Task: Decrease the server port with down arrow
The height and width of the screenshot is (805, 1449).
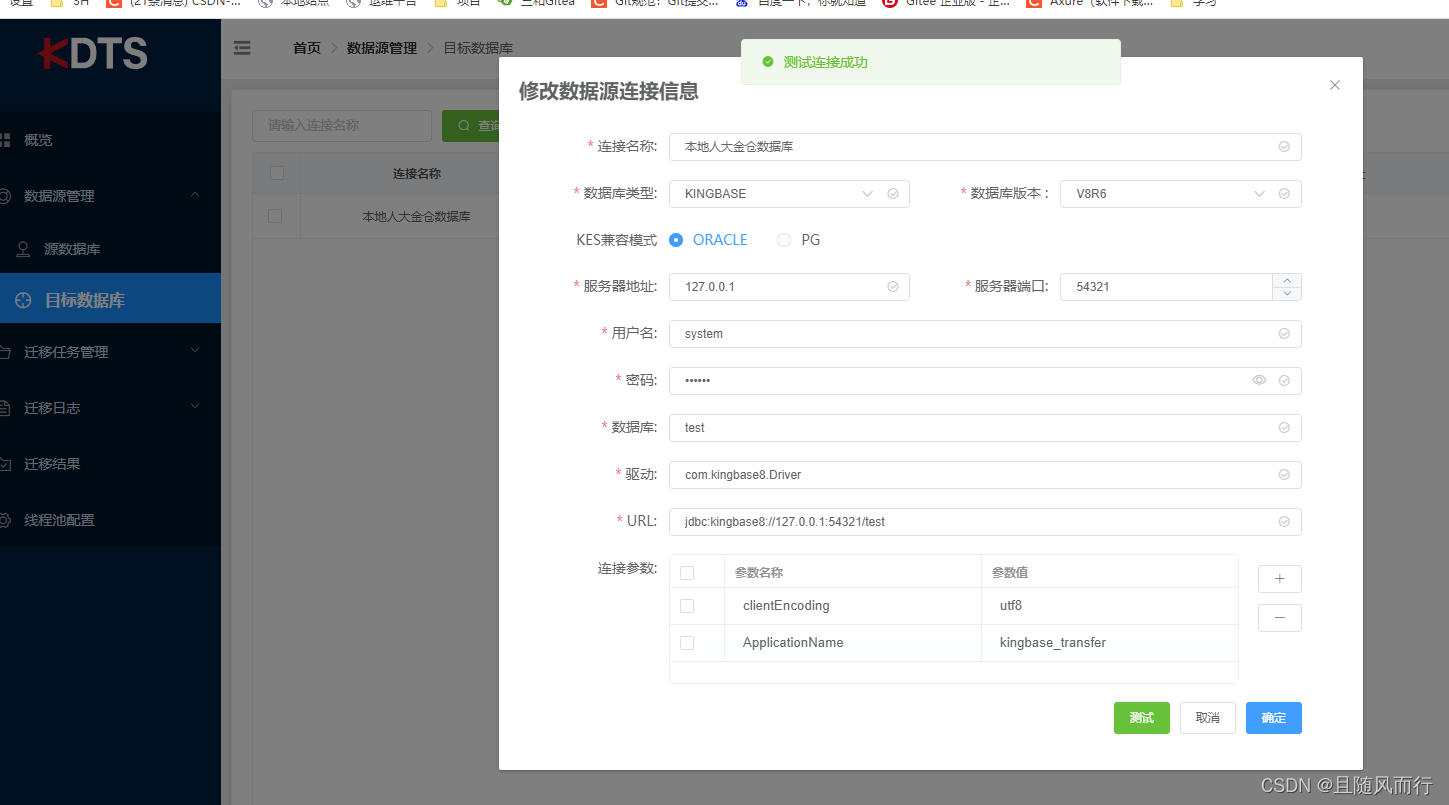Action: pyautogui.click(x=1287, y=293)
